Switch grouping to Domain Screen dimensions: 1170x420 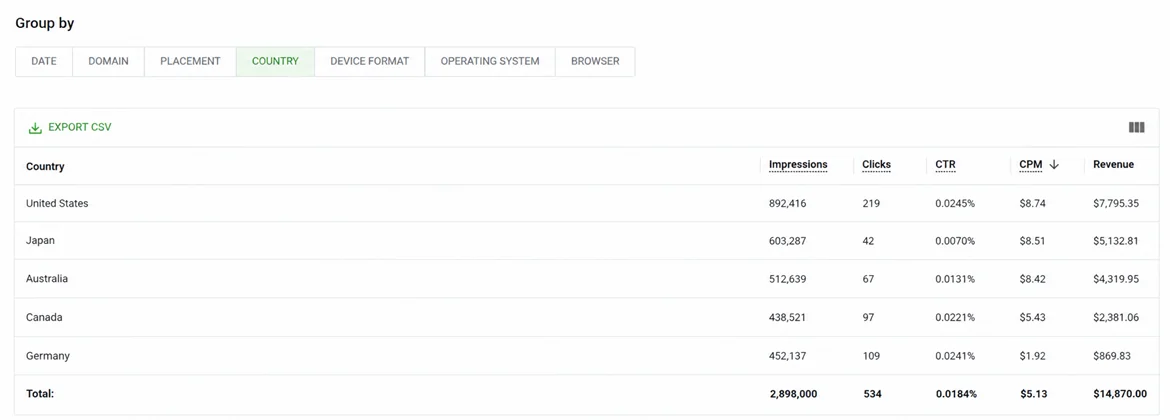(x=108, y=61)
